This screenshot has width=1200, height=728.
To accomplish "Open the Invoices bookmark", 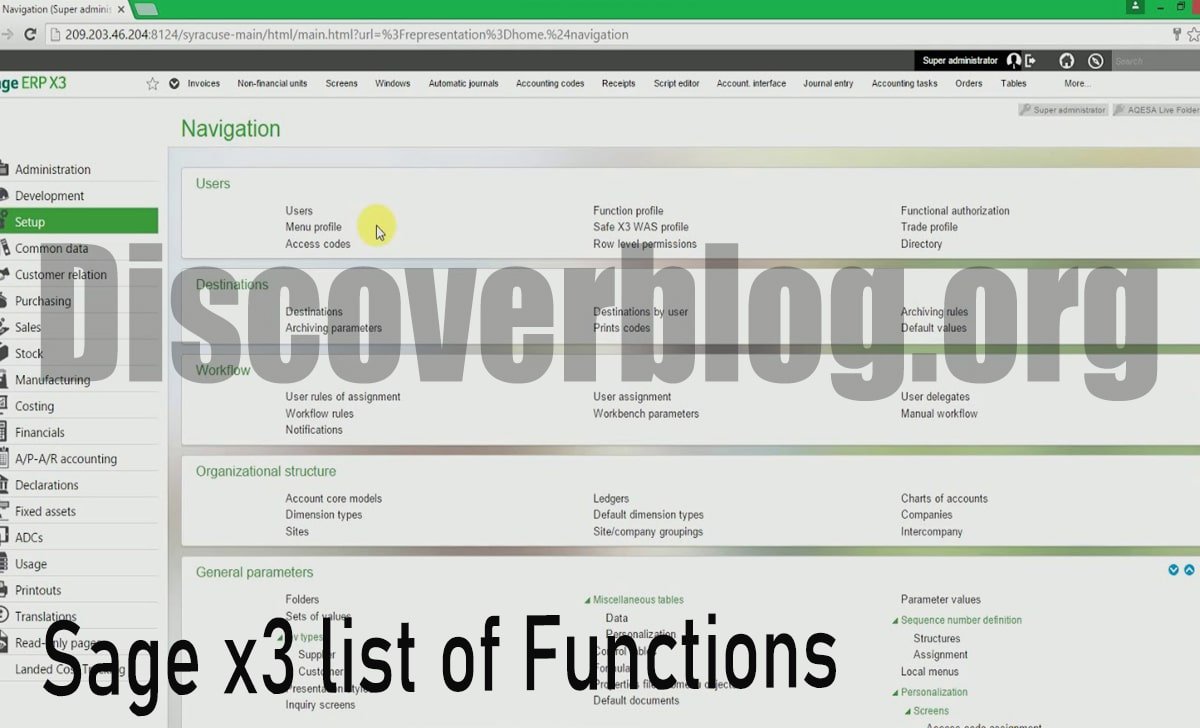I will pos(204,84).
